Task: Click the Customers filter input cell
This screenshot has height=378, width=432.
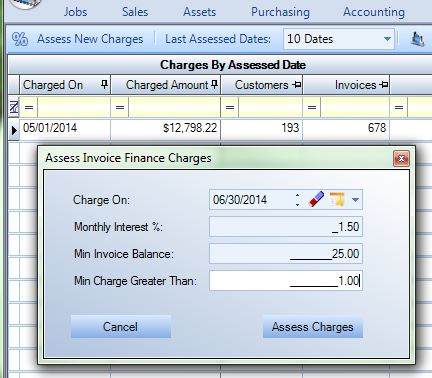Action: pyautogui.click(x=270, y=107)
